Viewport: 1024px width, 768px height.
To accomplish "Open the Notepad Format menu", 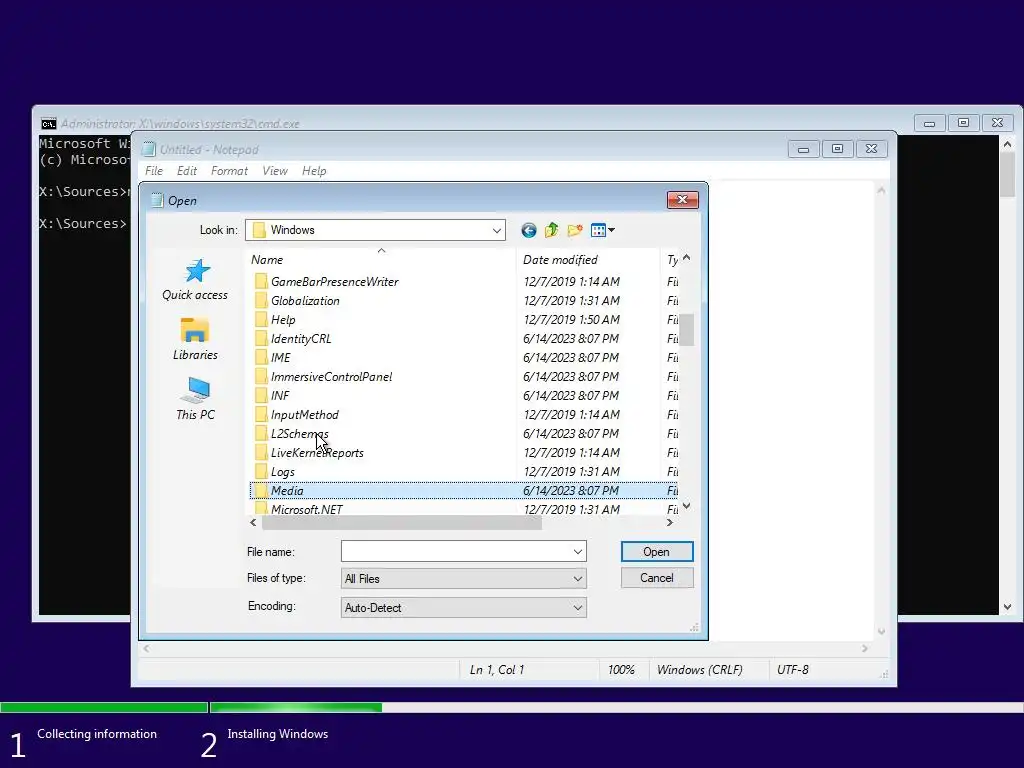I will click(229, 170).
